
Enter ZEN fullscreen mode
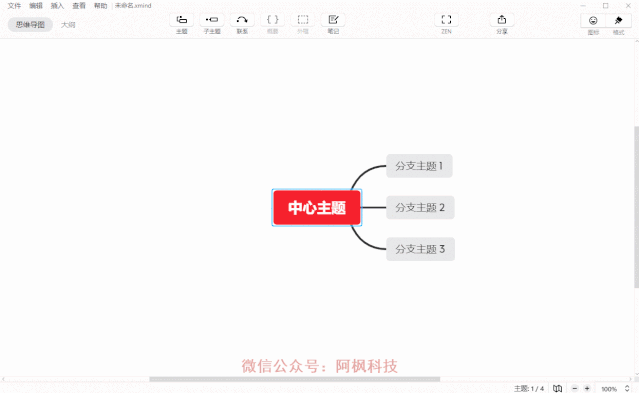point(446,20)
